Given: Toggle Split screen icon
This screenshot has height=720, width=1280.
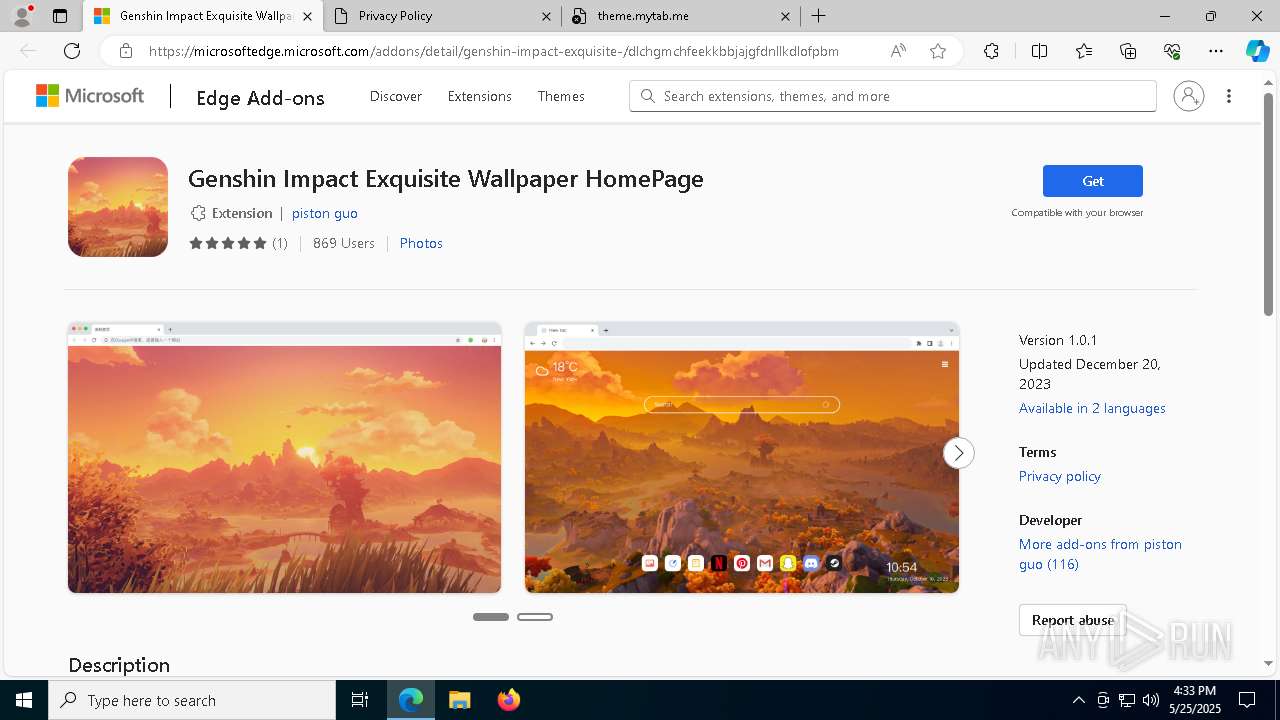Looking at the screenshot, I should (x=1039, y=51).
